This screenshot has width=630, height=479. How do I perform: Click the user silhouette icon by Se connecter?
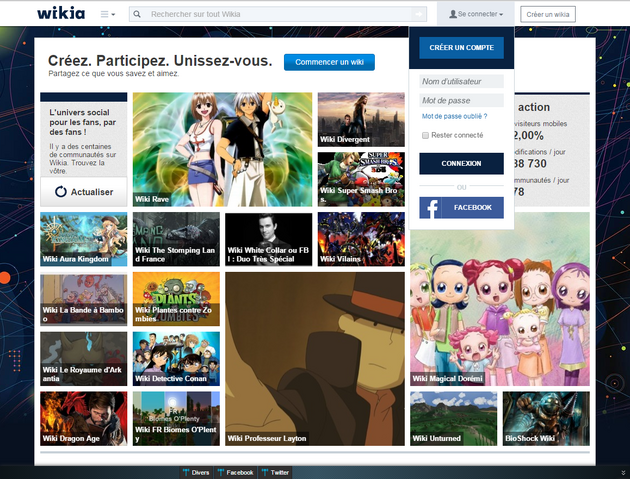coord(453,14)
